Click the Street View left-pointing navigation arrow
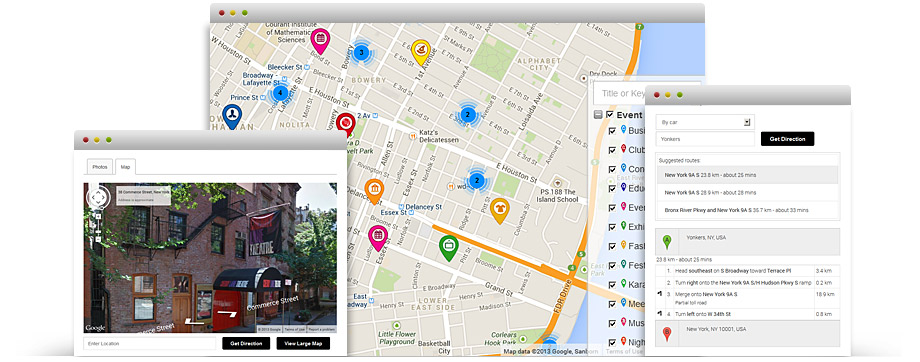The width and height of the screenshot is (920, 362). pyautogui.click(x=195, y=321)
